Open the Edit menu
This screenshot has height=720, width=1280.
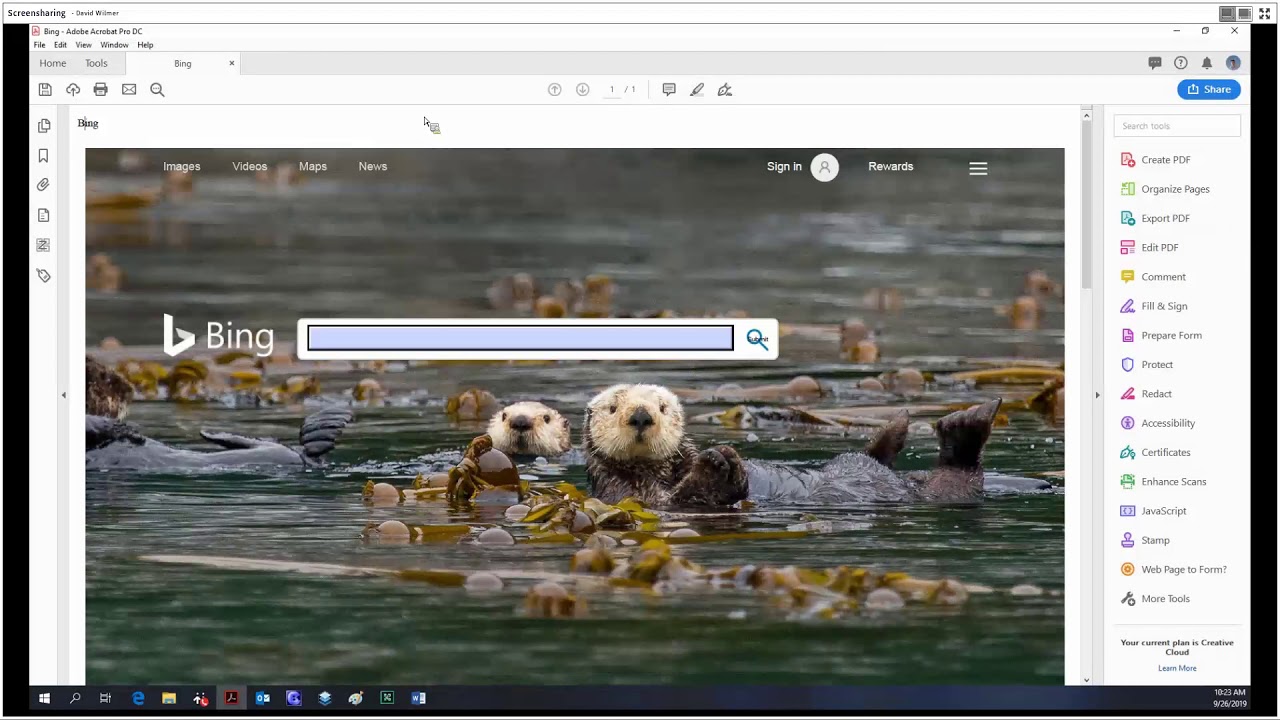coord(60,45)
